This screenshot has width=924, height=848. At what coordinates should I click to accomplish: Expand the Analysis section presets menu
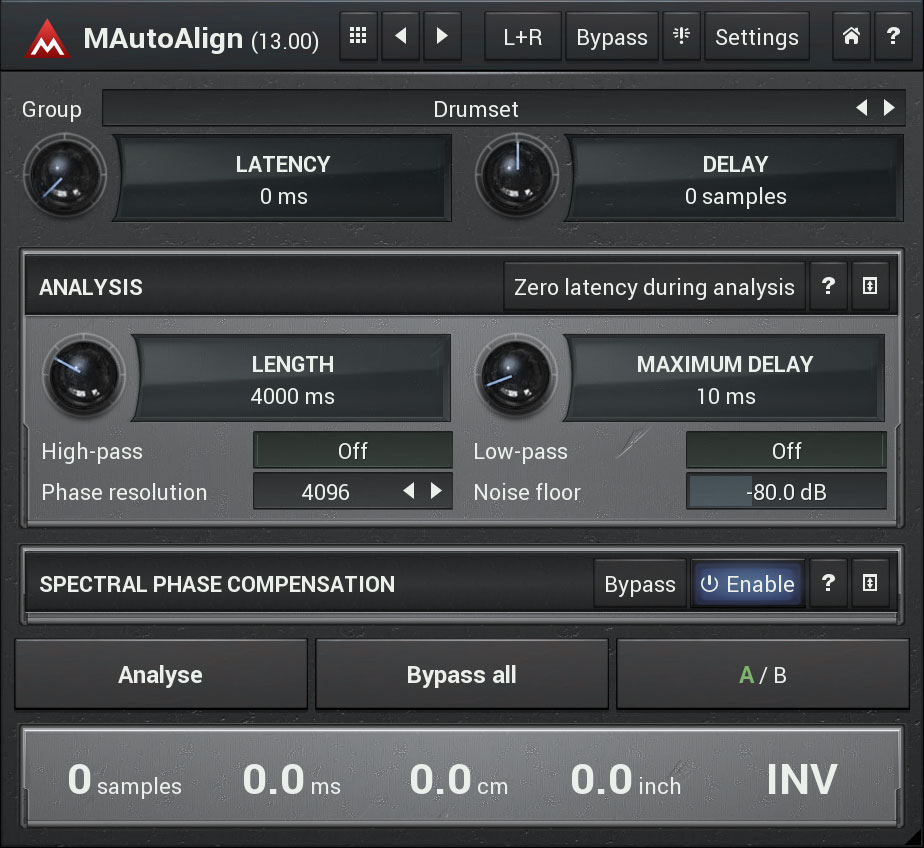click(869, 287)
